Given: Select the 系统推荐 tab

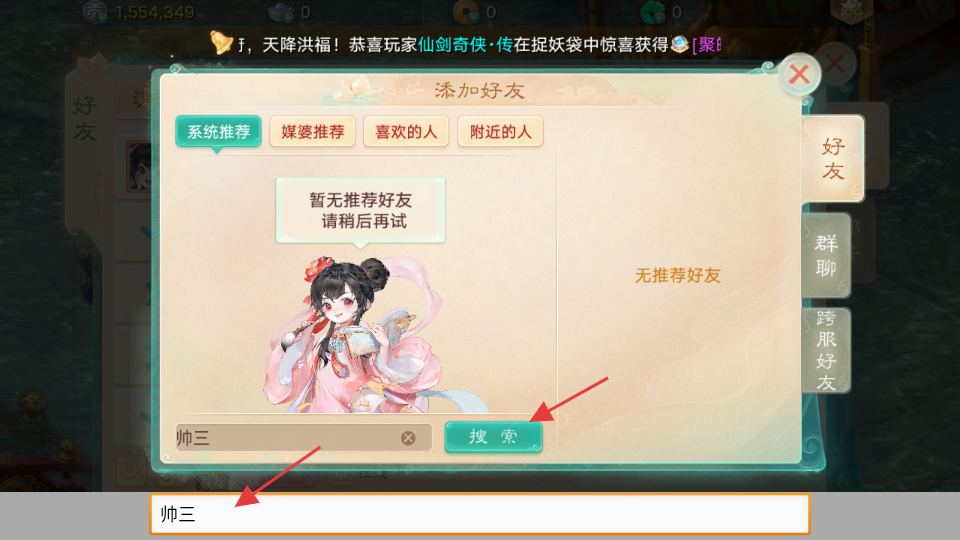Looking at the screenshot, I should pyautogui.click(x=219, y=132).
